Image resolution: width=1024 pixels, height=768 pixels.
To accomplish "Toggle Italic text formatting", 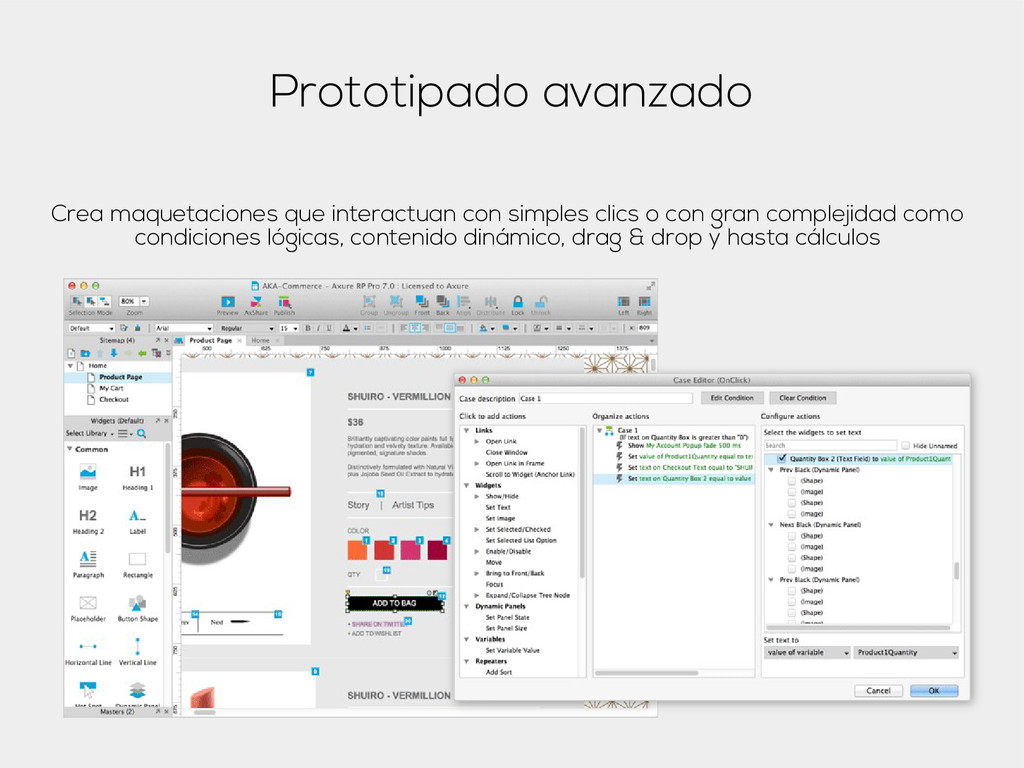I will [x=319, y=328].
